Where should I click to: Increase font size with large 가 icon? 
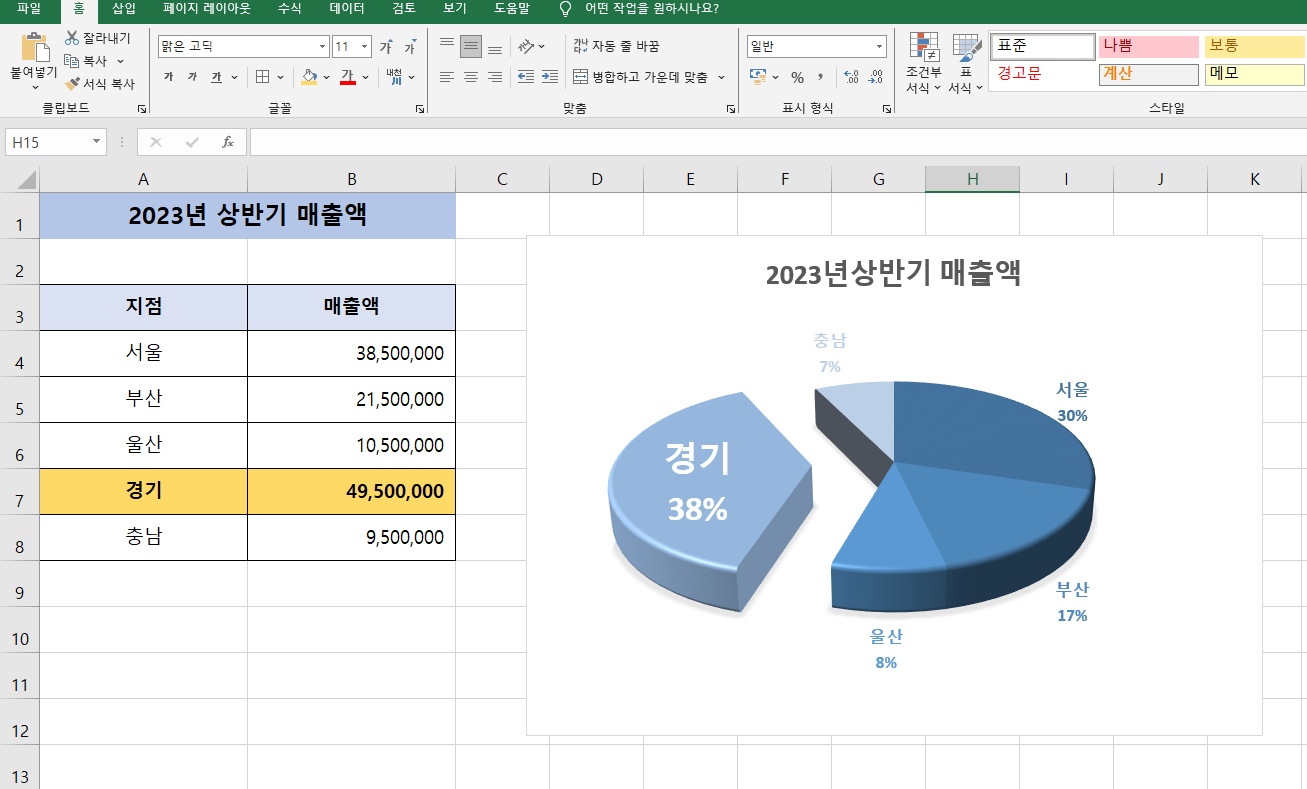tap(386, 47)
